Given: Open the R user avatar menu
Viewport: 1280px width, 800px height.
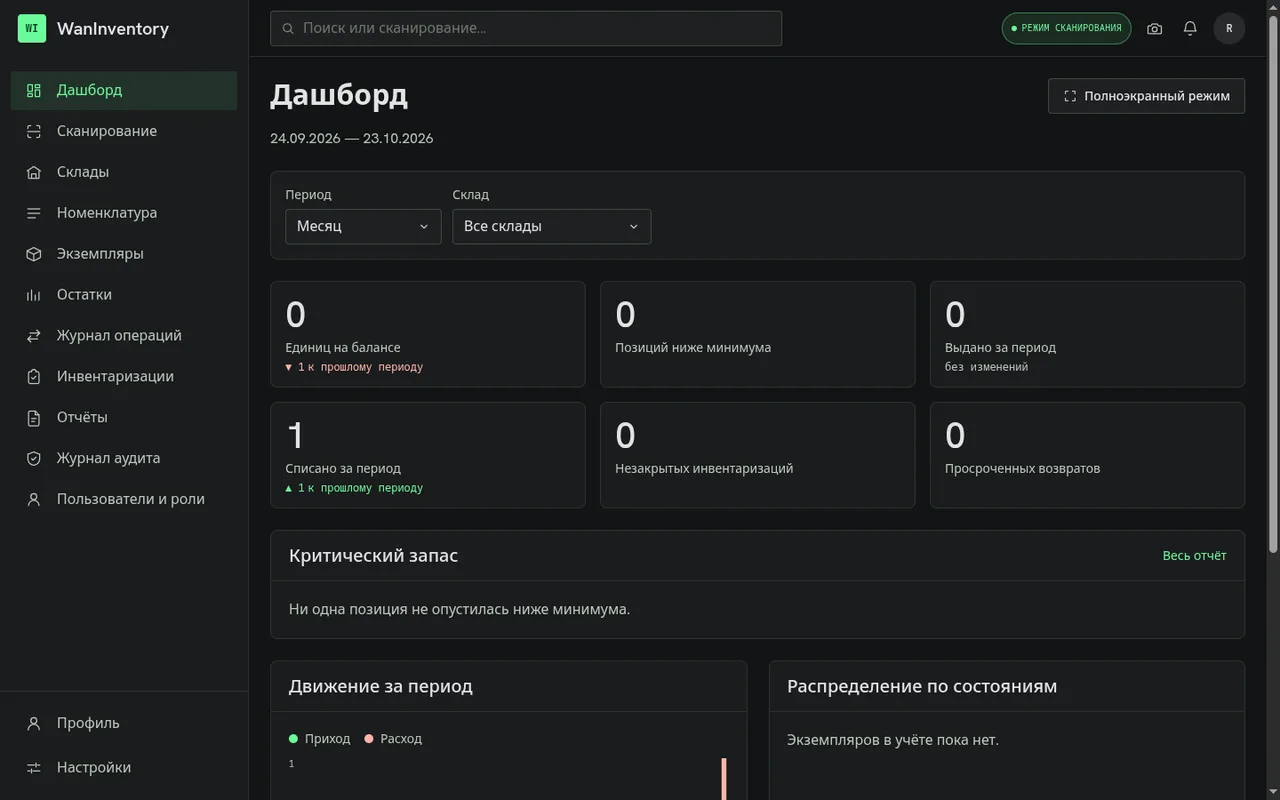Looking at the screenshot, I should (1229, 28).
